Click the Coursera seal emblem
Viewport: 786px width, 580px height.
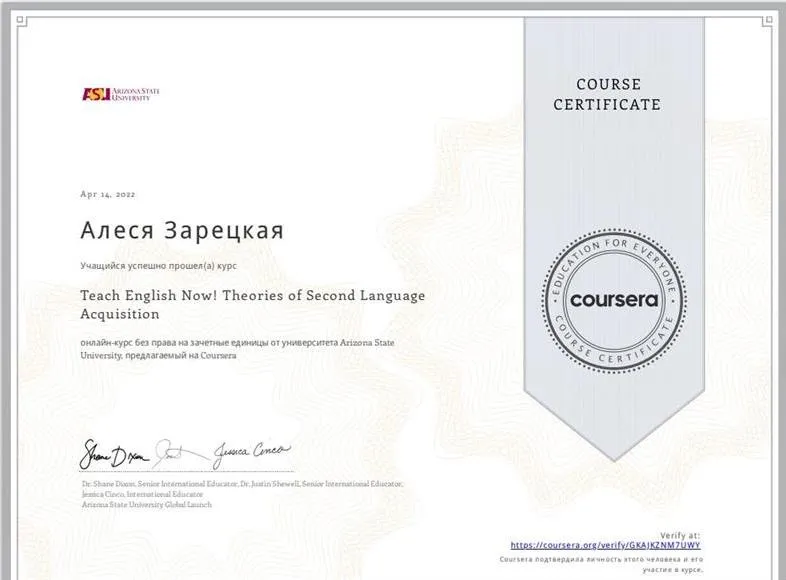pos(614,301)
